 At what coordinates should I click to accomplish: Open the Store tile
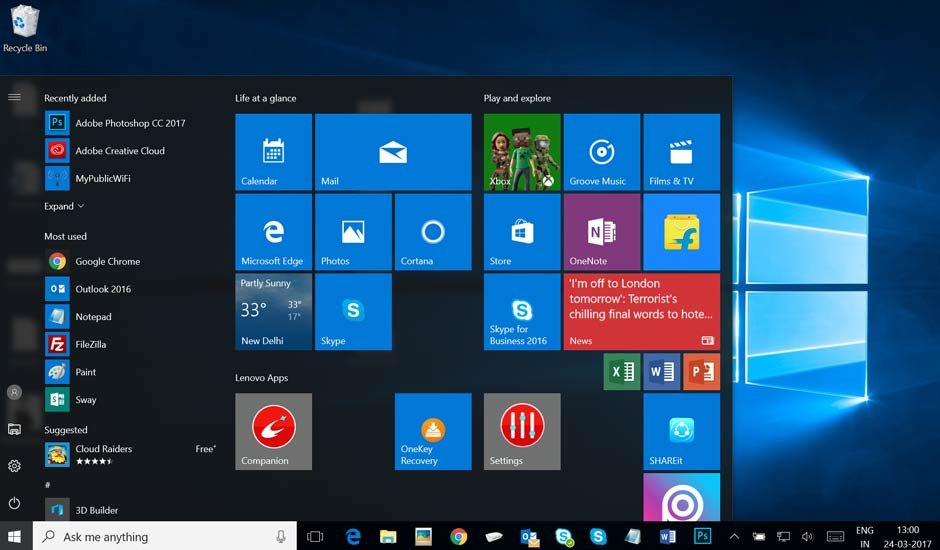[x=522, y=232]
